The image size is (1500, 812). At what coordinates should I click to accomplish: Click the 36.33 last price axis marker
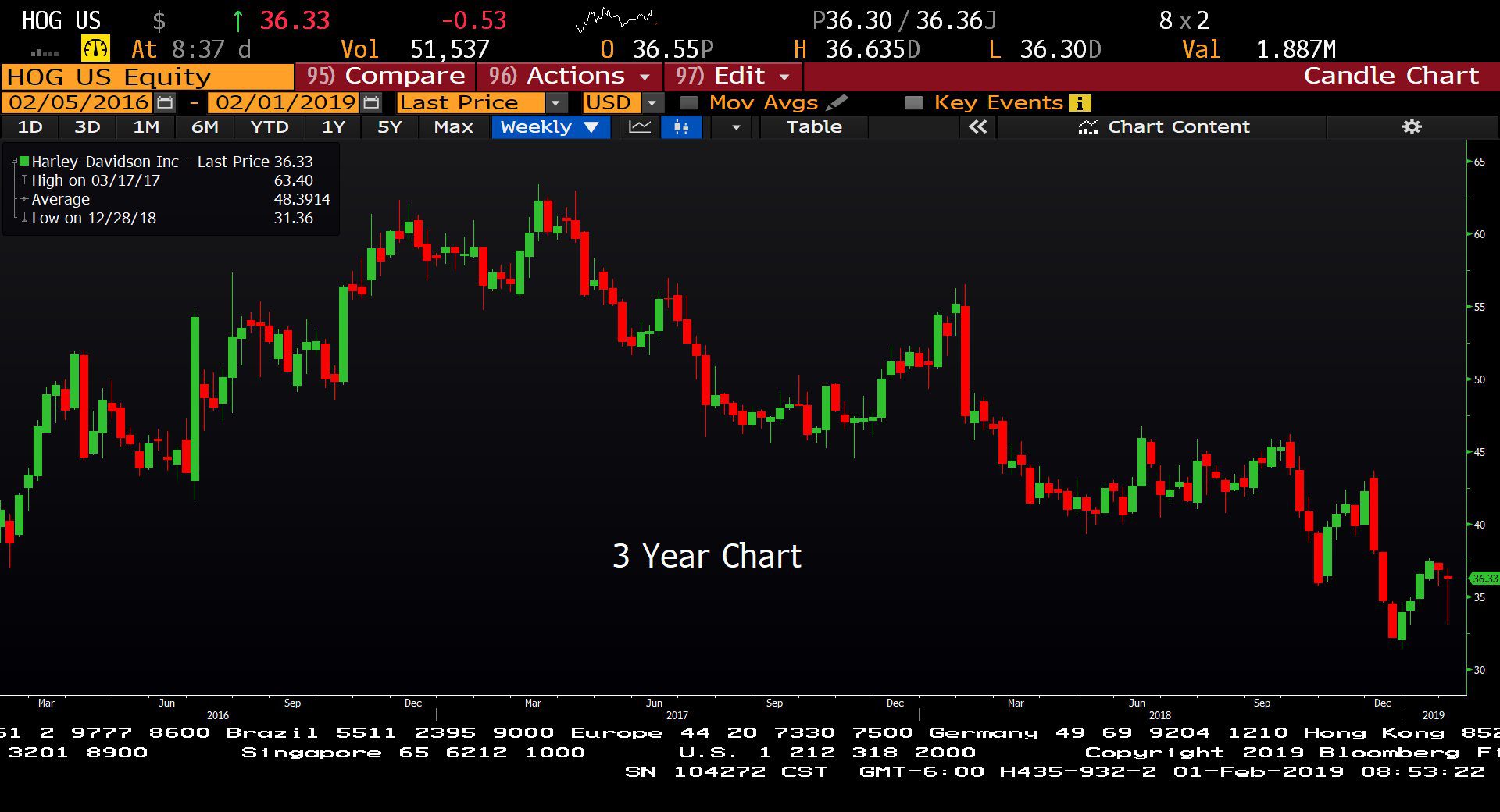[1484, 579]
